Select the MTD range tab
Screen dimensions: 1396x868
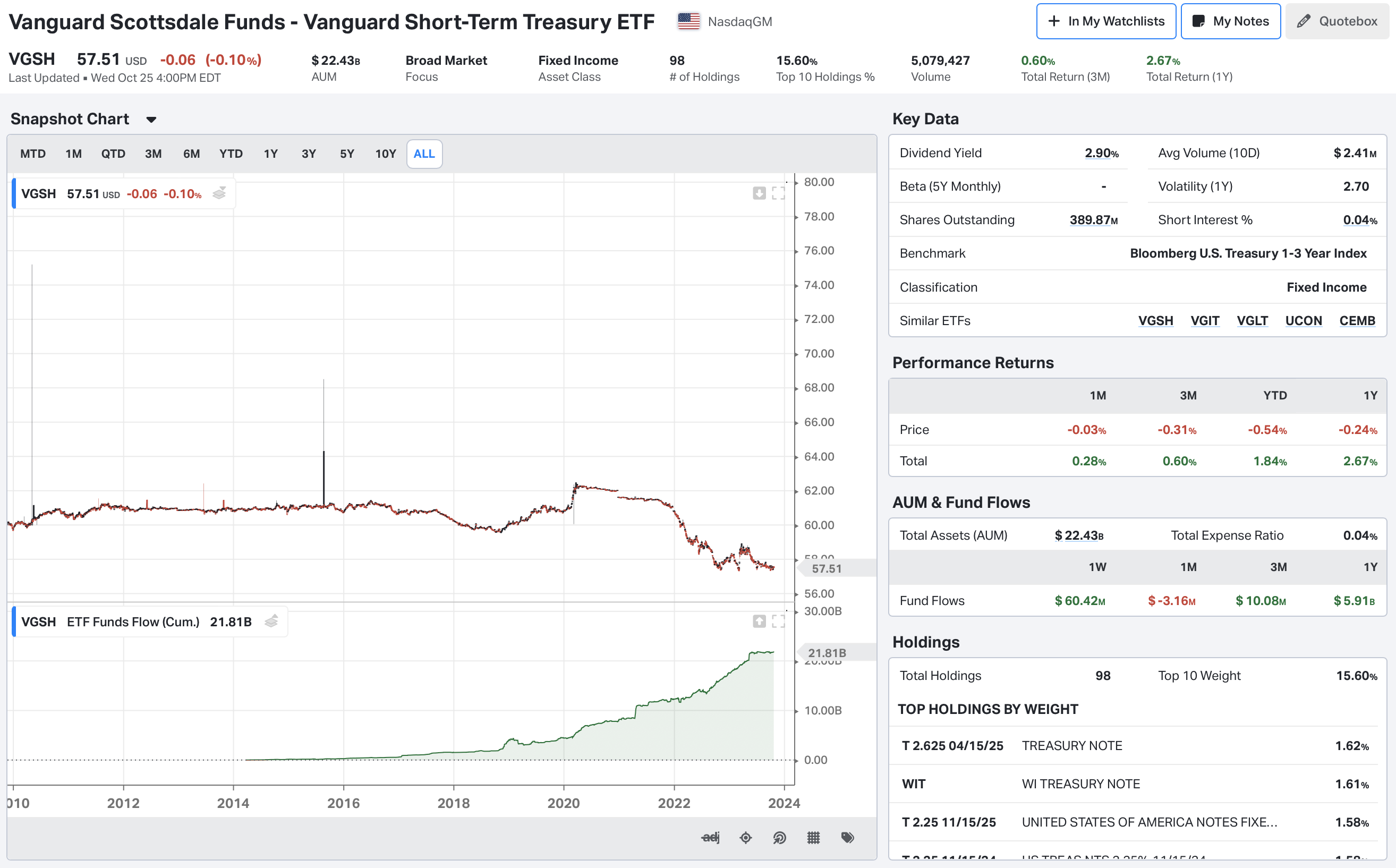[33, 154]
